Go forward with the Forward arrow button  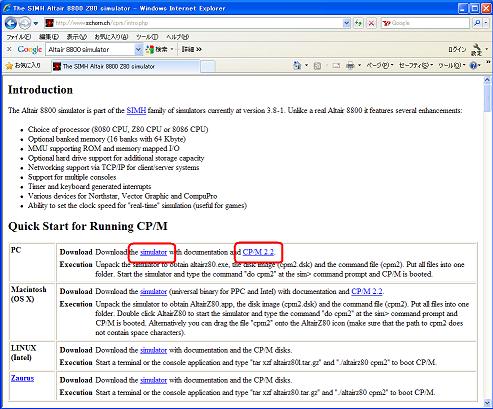[x=24, y=23]
